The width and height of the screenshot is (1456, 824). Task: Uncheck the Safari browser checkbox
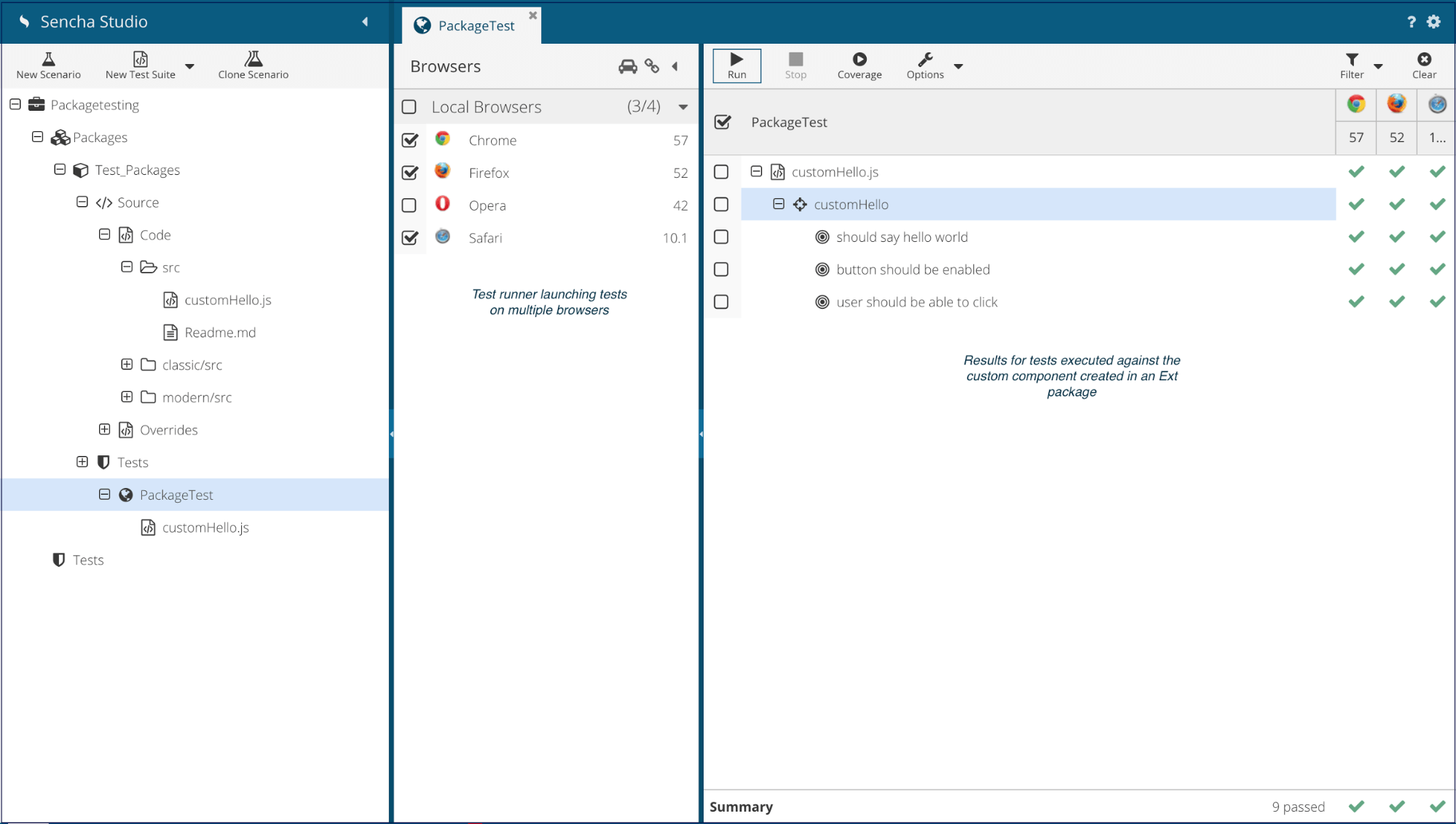click(x=410, y=238)
